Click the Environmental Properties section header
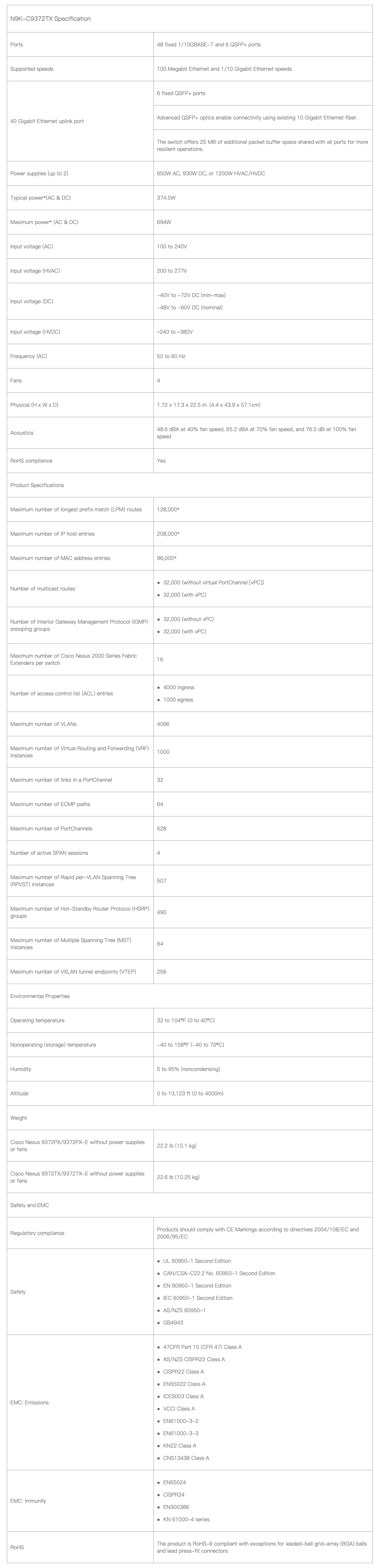Screen dimensions: 378x1568 [x=40, y=996]
